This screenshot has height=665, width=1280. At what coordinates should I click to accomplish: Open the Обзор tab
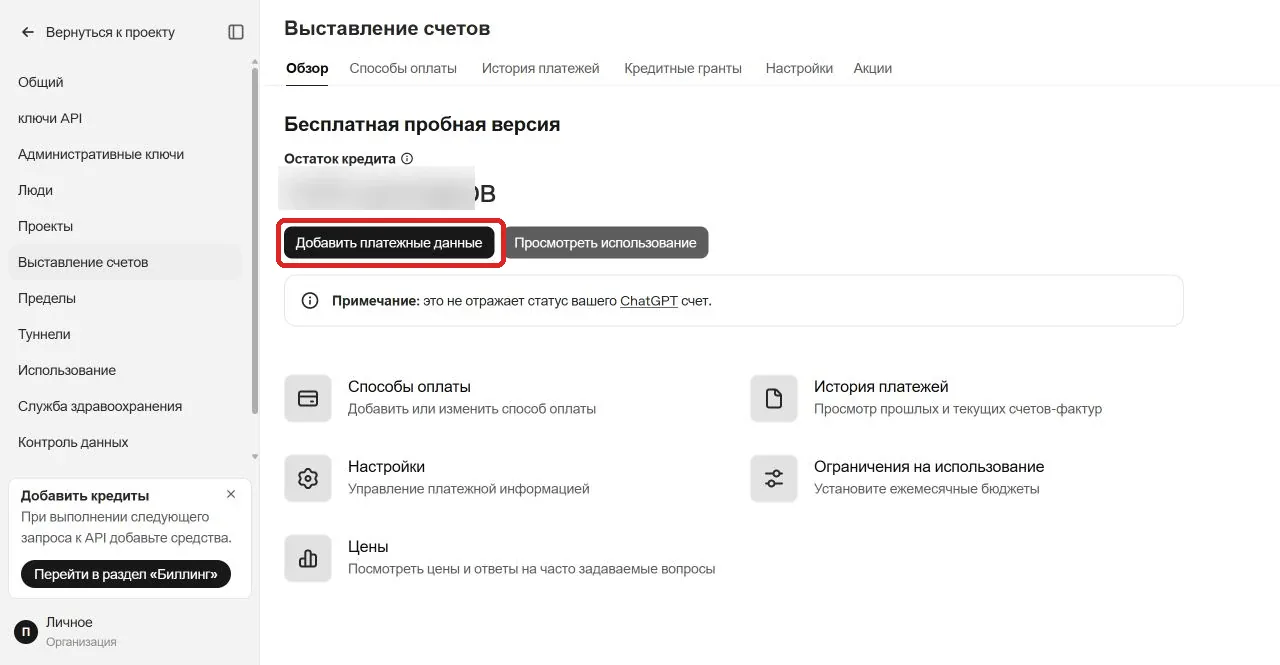(307, 68)
